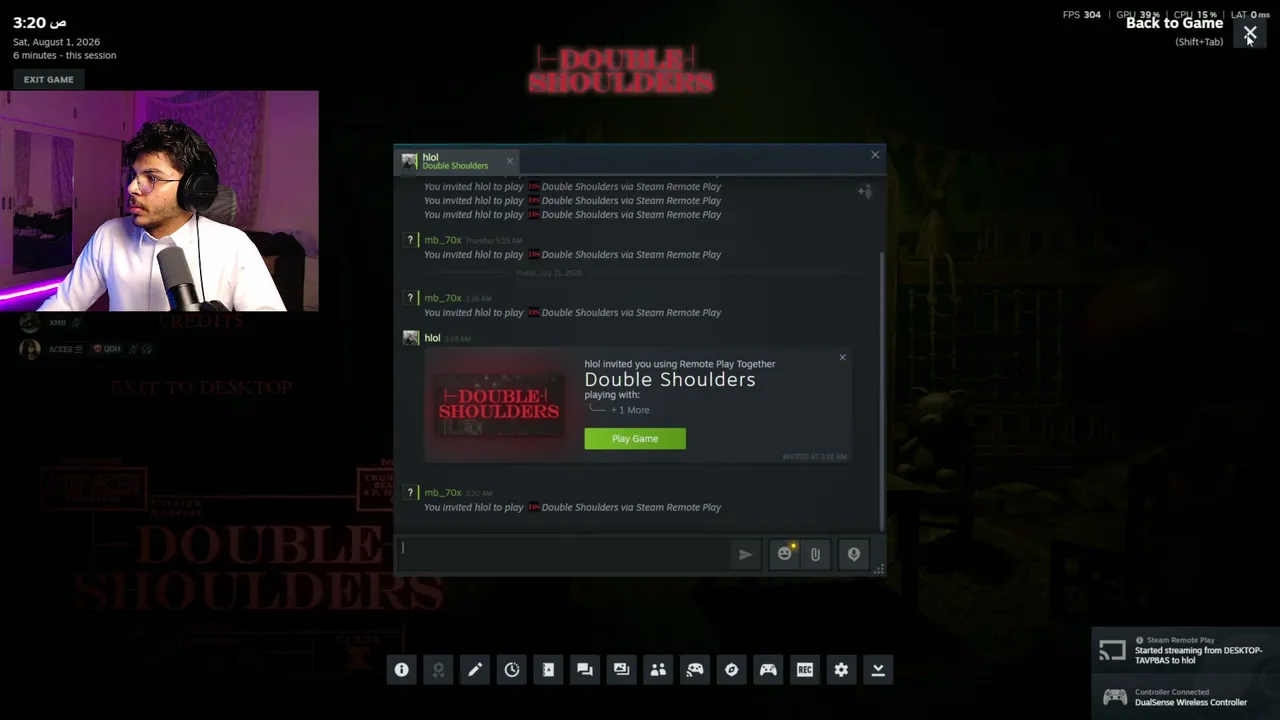Open the emoticon picker in chat

[785, 554]
